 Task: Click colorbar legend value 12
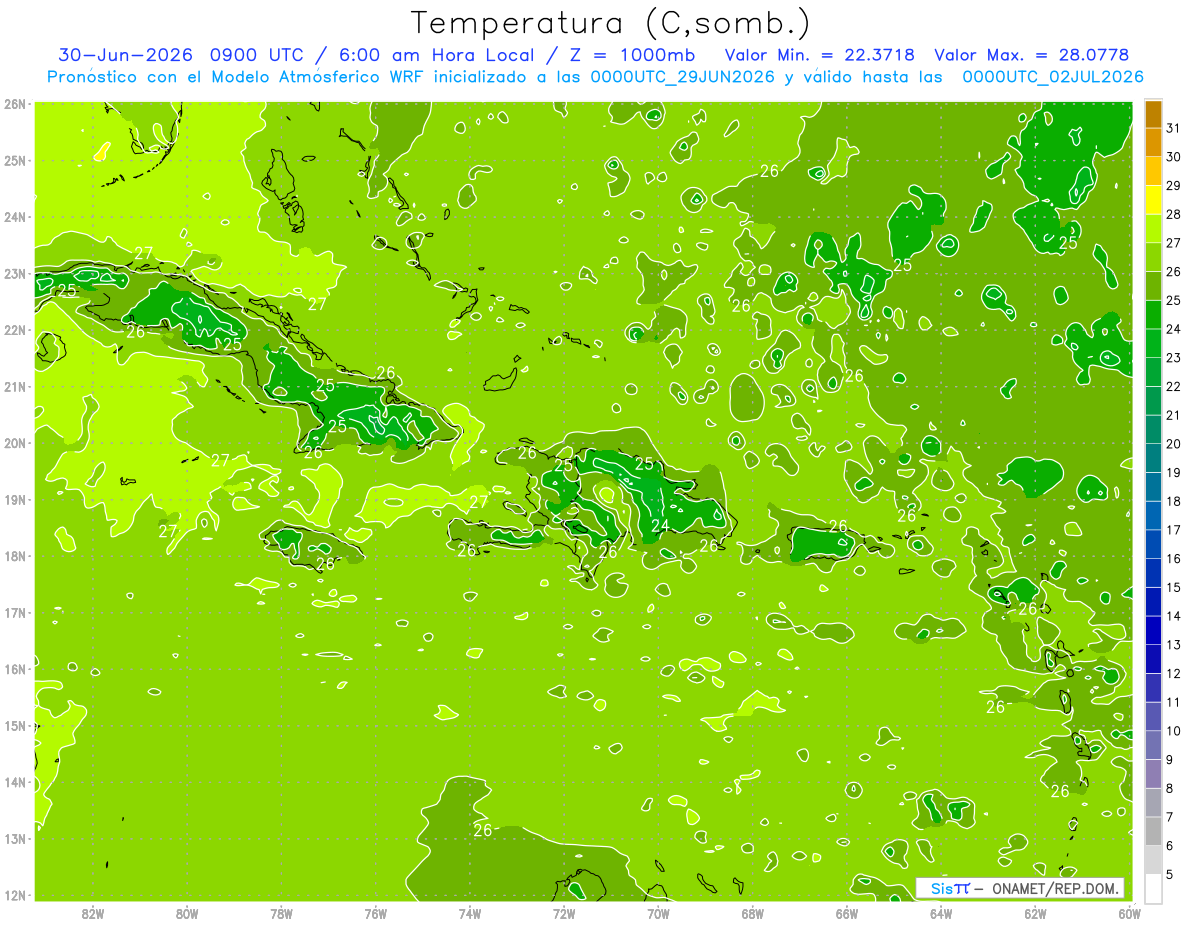point(1174,673)
